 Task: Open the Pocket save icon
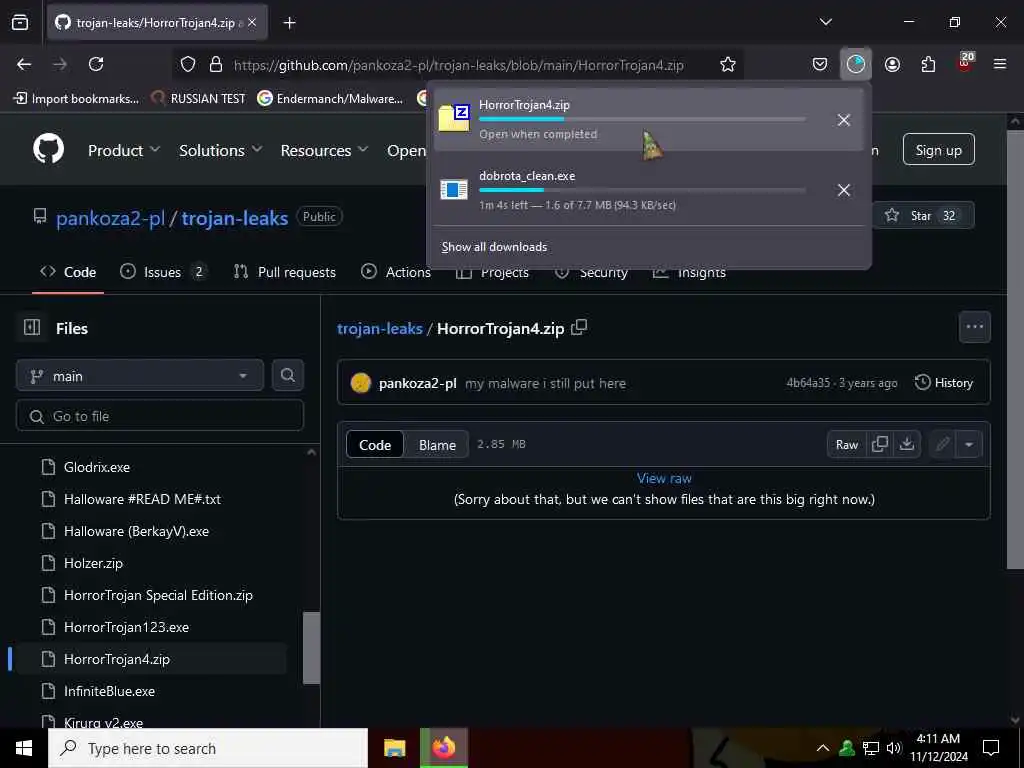820,64
